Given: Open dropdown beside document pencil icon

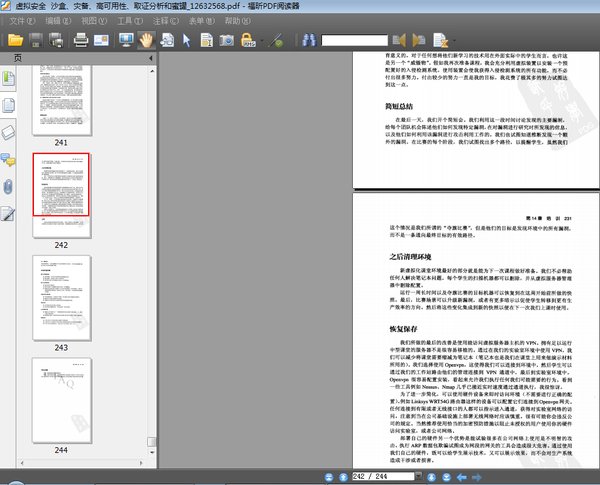Looking at the screenshot, I should (454, 41).
